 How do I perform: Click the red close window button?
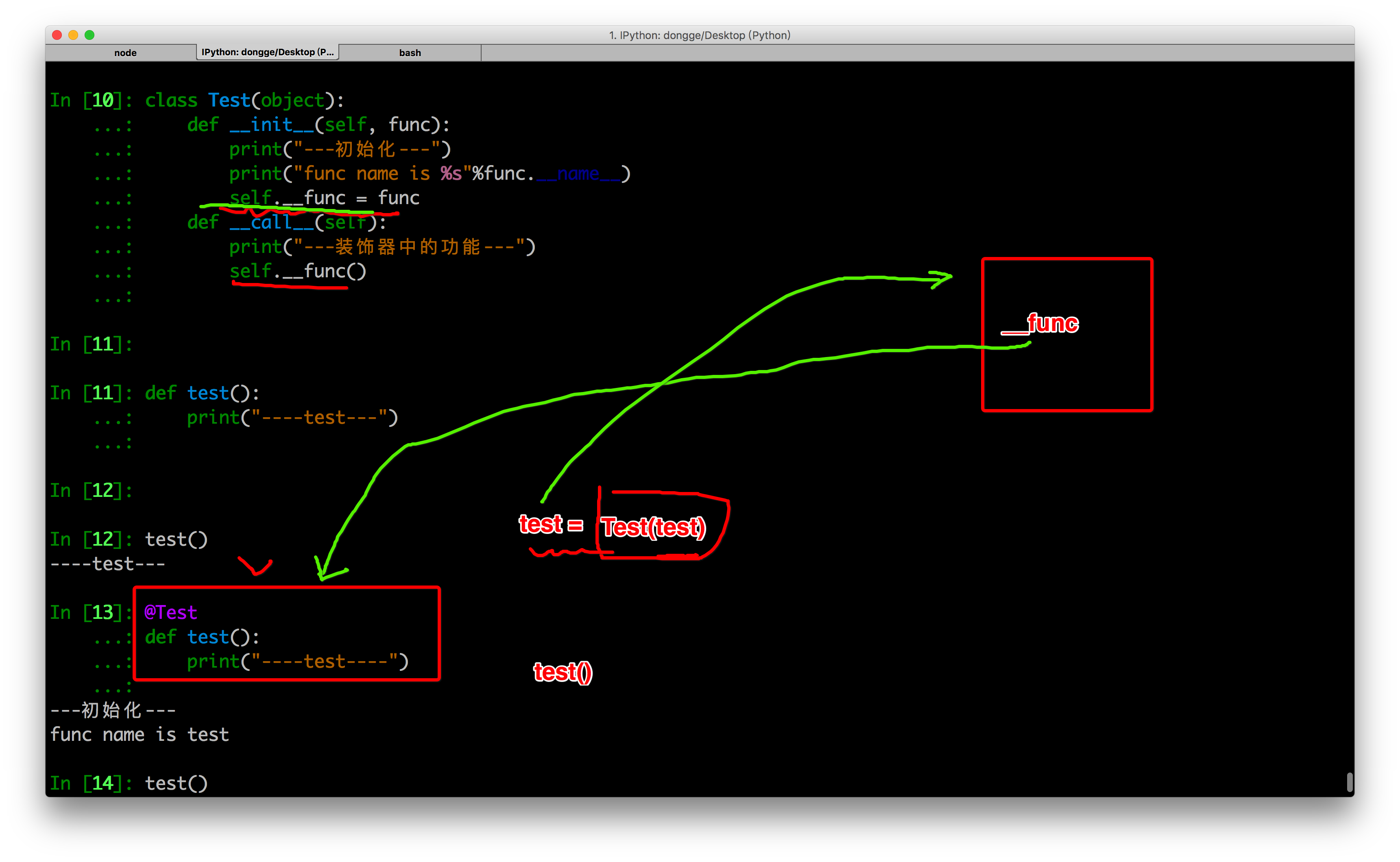[x=57, y=35]
